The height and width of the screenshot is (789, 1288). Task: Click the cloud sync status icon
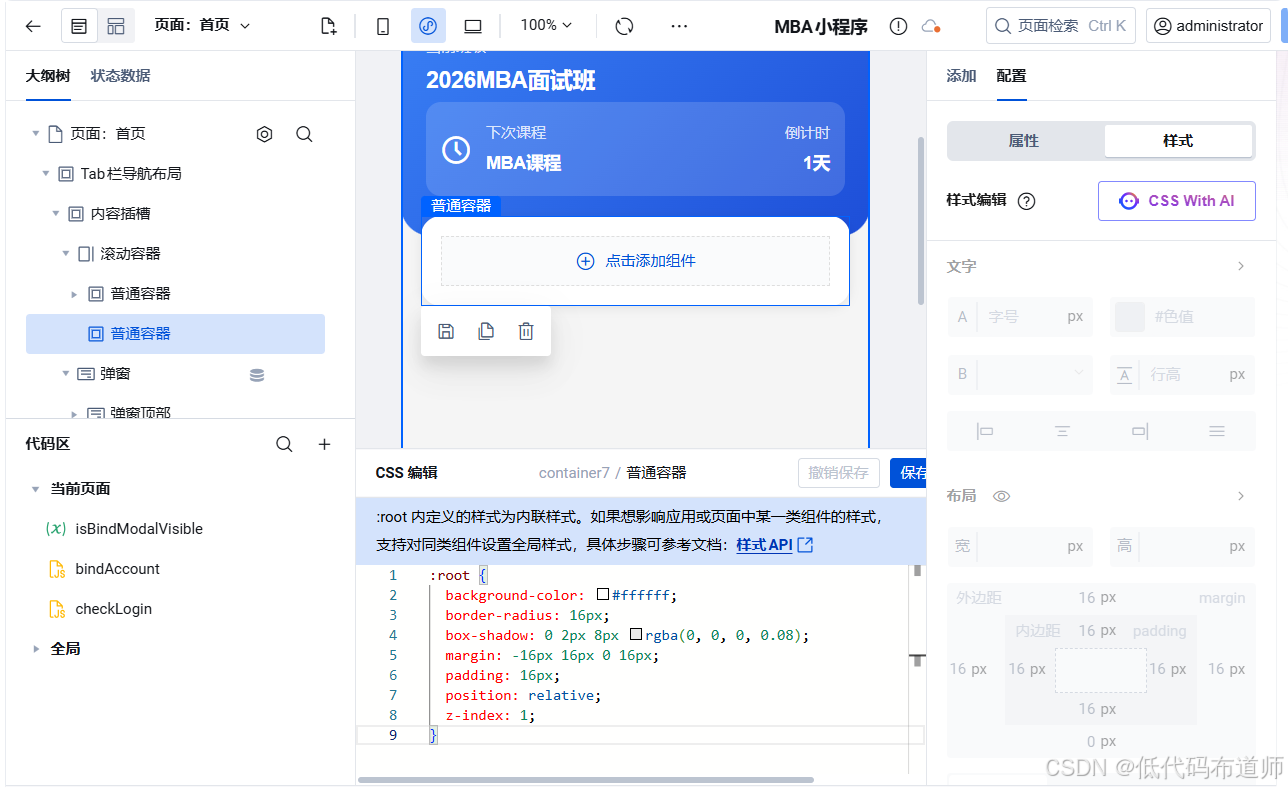point(930,27)
